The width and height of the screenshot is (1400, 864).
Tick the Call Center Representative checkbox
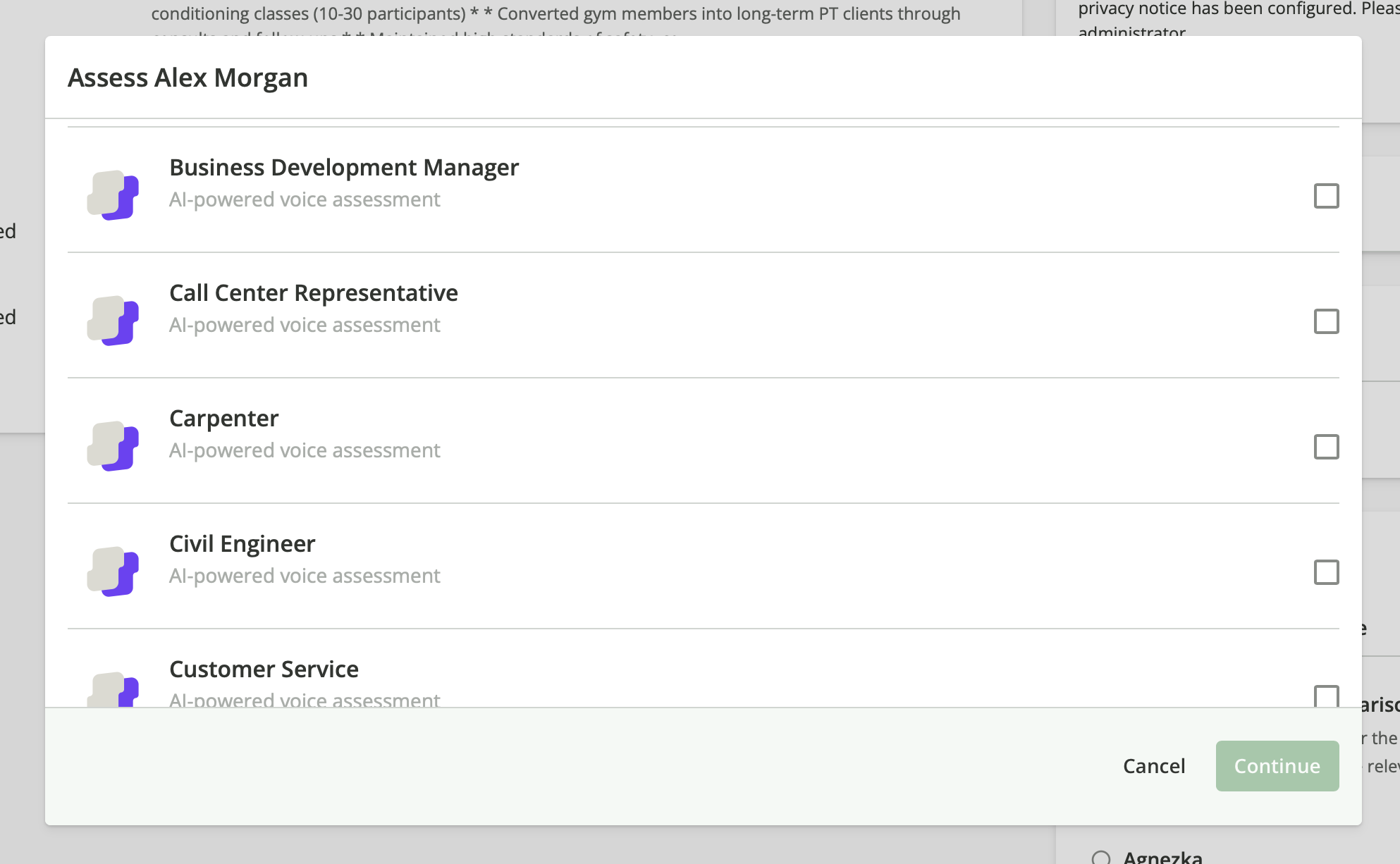point(1326,321)
